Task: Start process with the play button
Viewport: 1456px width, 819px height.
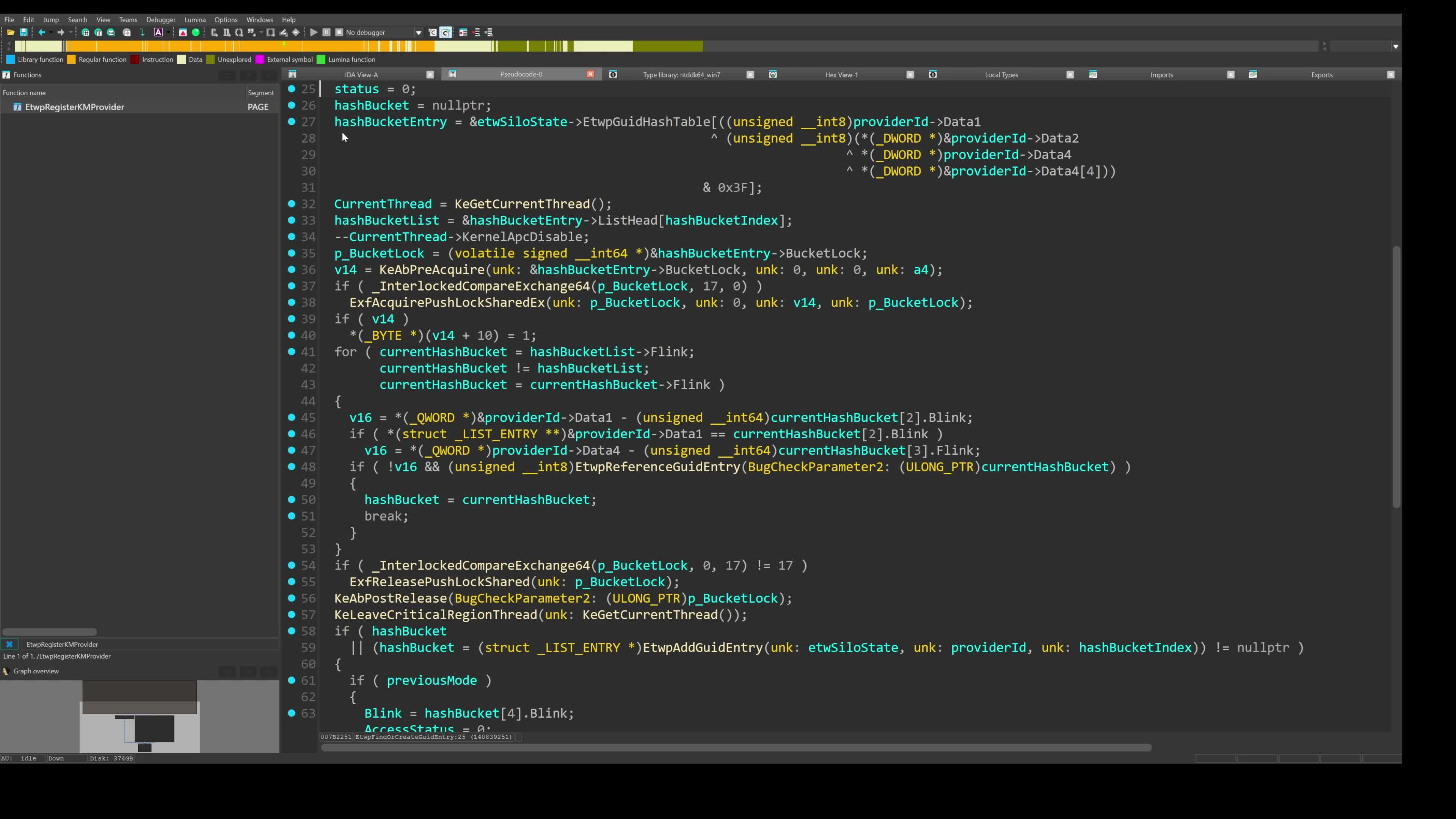Action: 314,33
